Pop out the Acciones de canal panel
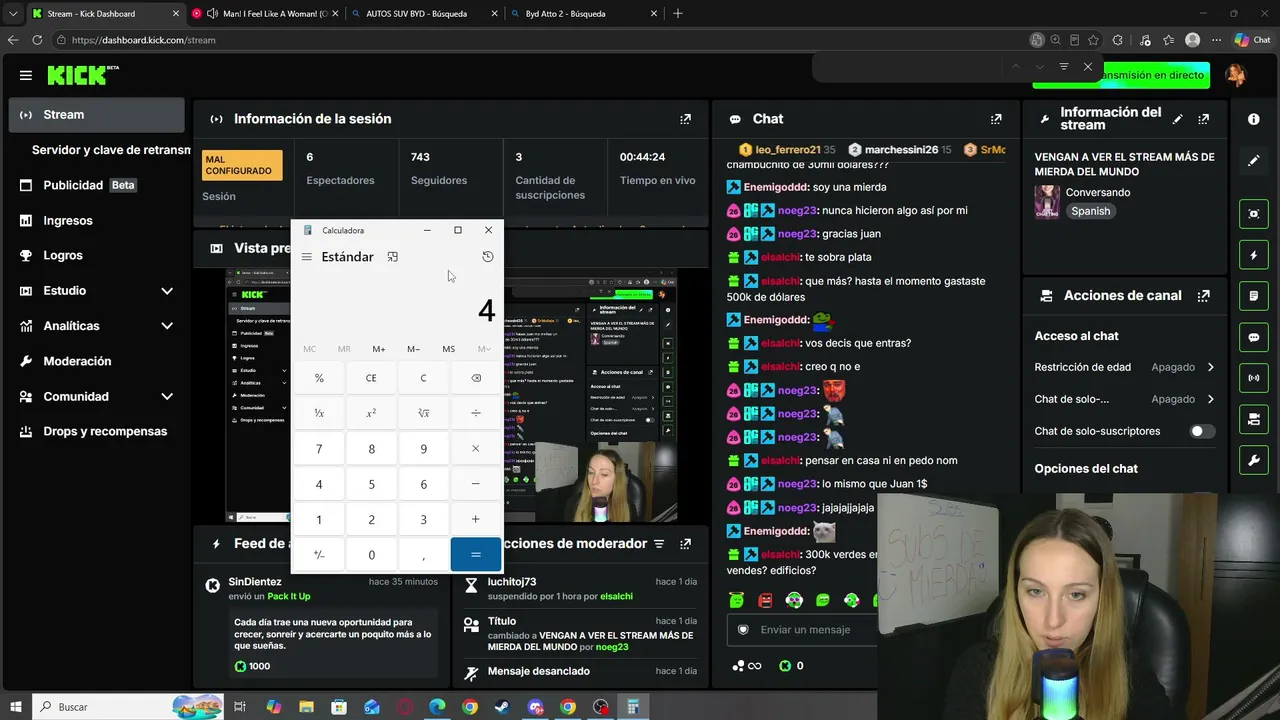The image size is (1280, 720). point(1204,296)
